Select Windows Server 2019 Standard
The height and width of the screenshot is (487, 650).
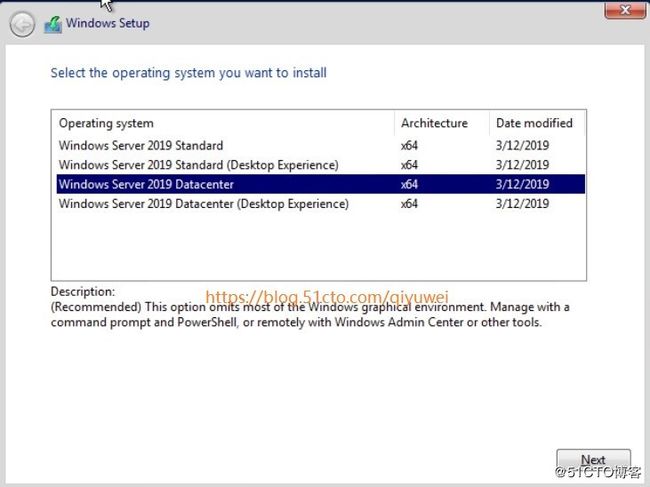pyautogui.click(x=141, y=145)
